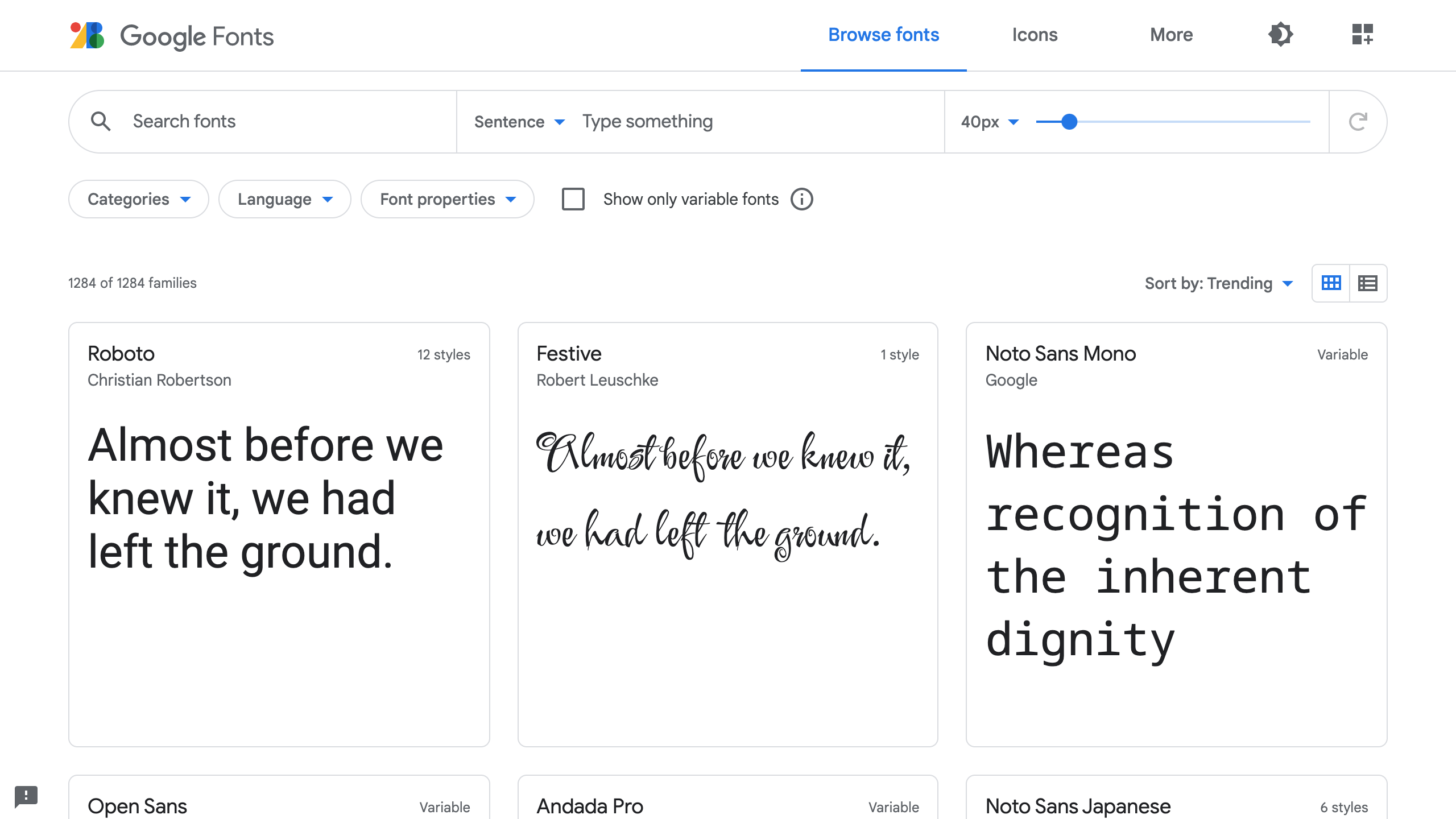
Task: Open the selected families panel icon
Action: 1363,35
